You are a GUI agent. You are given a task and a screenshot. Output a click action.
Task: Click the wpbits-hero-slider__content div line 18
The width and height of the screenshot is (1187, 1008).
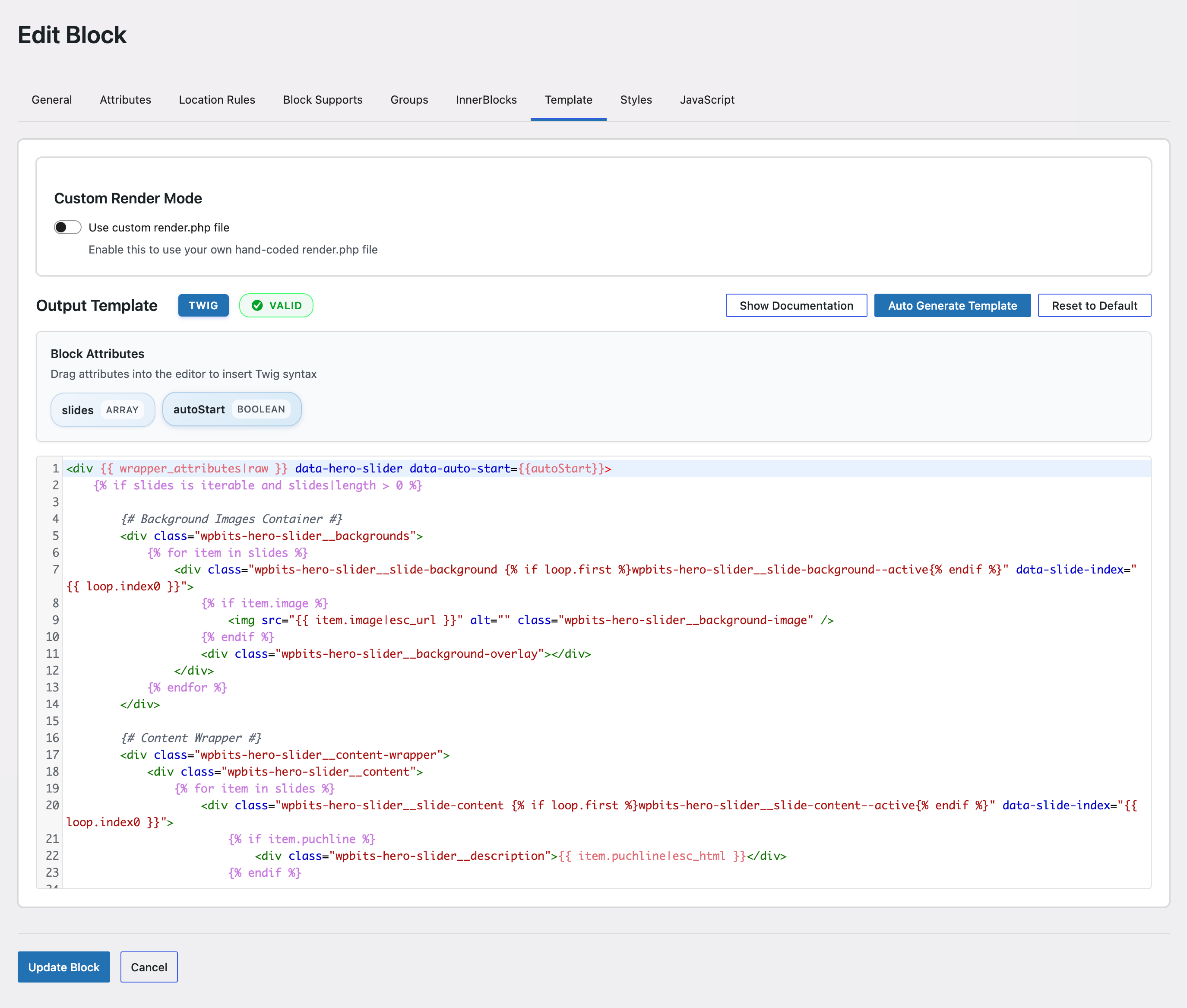click(285, 771)
